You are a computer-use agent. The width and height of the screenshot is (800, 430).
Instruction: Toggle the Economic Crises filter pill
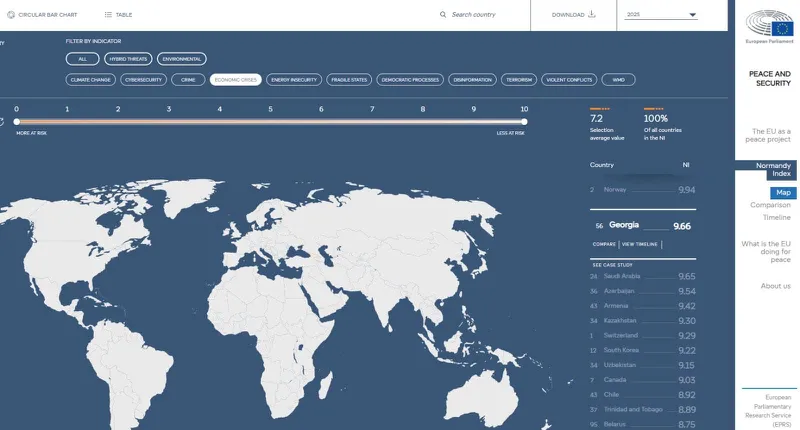pyautogui.click(x=236, y=80)
